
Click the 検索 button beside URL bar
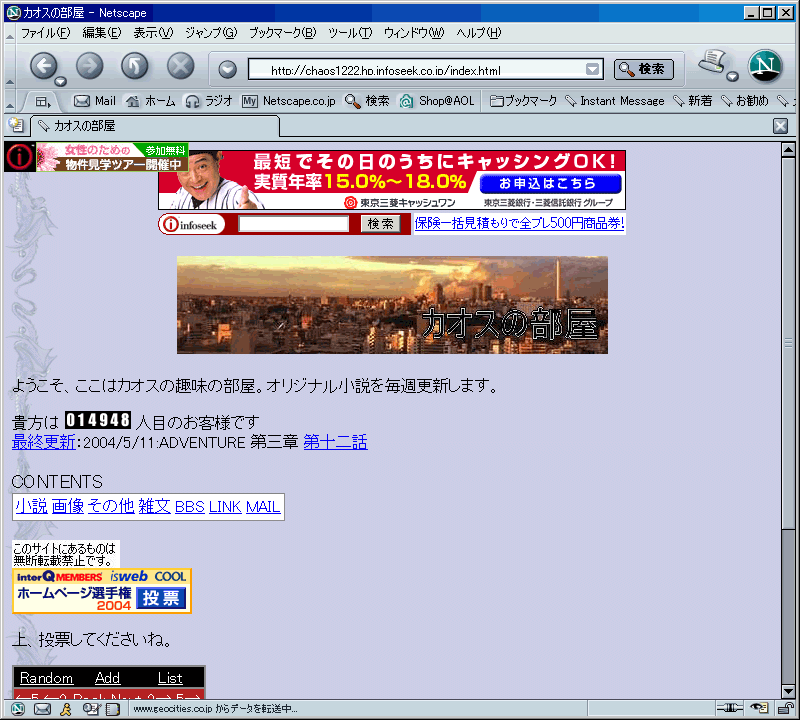point(644,69)
